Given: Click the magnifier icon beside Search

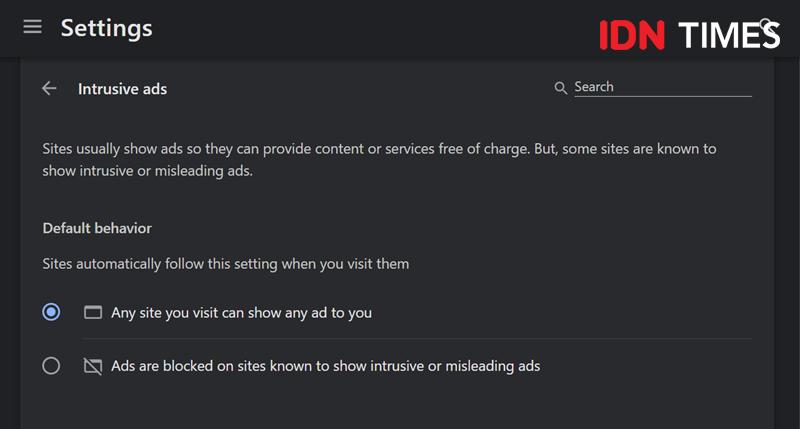Looking at the screenshot, I should click(560, 88).
